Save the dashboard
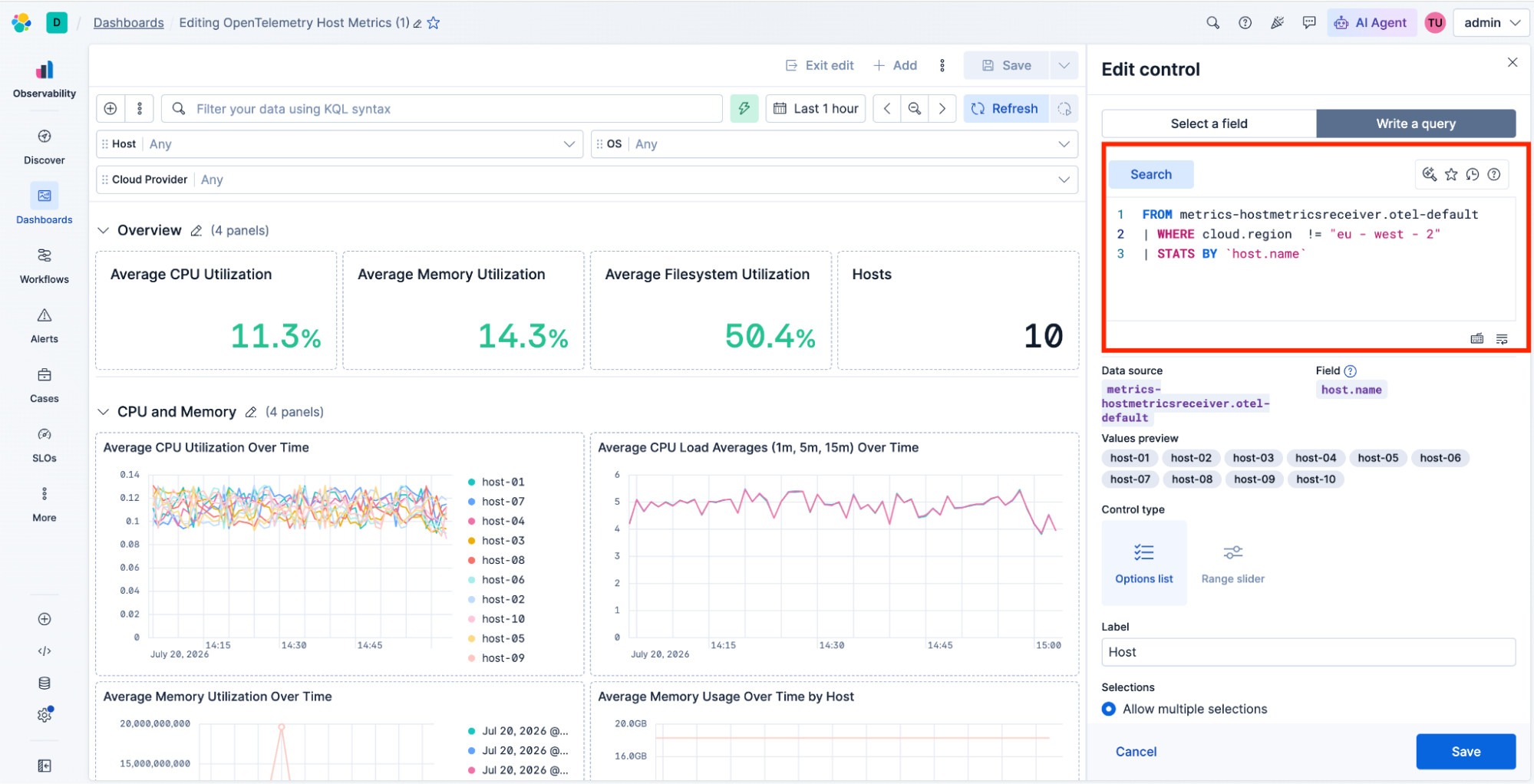 click(x=1006, y=66)
